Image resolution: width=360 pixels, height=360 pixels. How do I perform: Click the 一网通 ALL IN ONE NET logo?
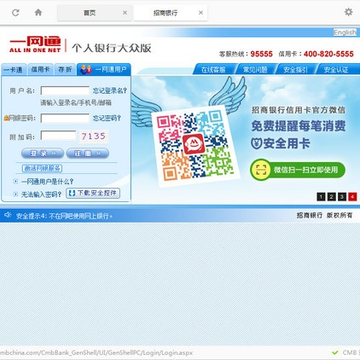point(35,45)
